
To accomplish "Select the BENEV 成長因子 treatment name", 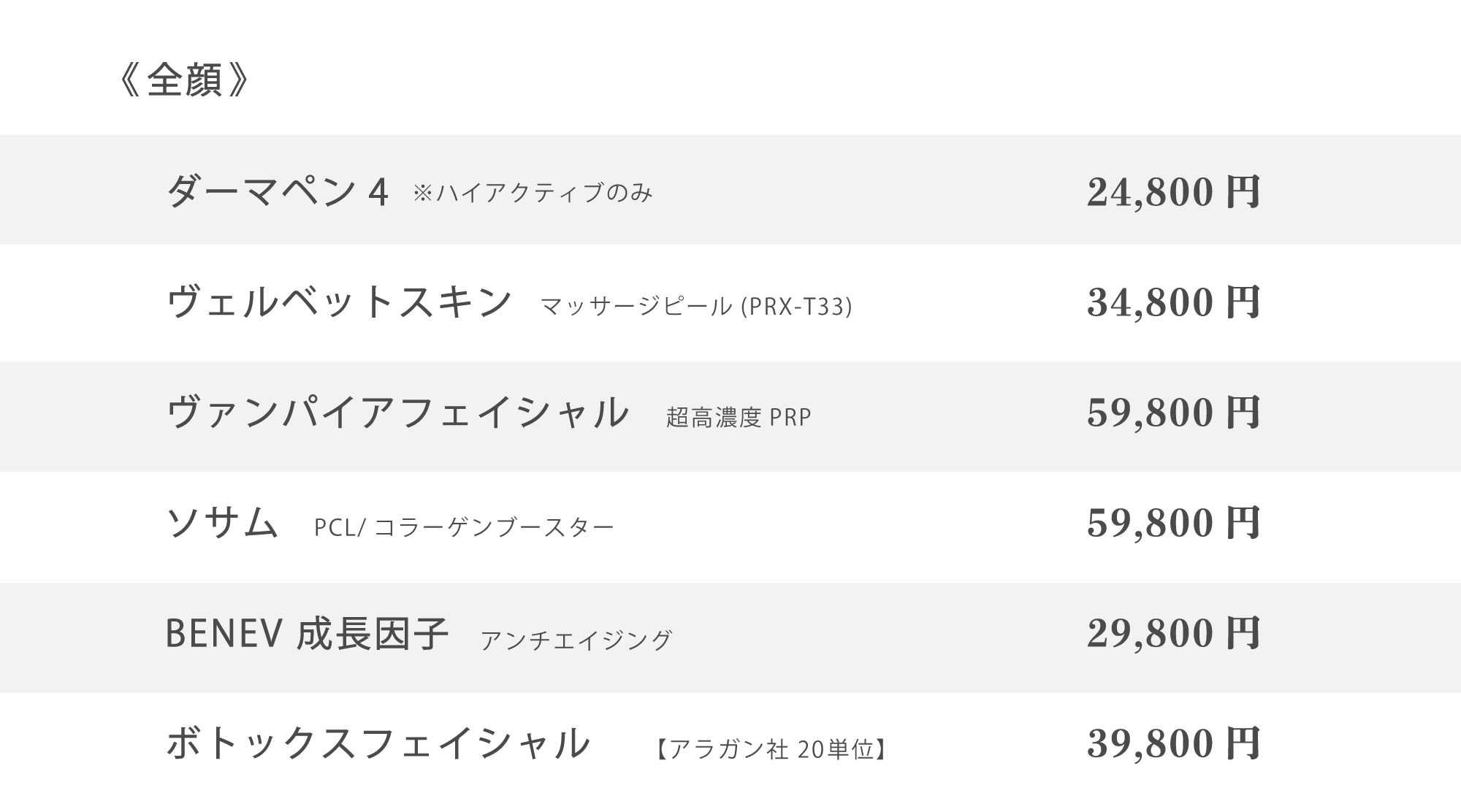I will click(x=307, y=633).
